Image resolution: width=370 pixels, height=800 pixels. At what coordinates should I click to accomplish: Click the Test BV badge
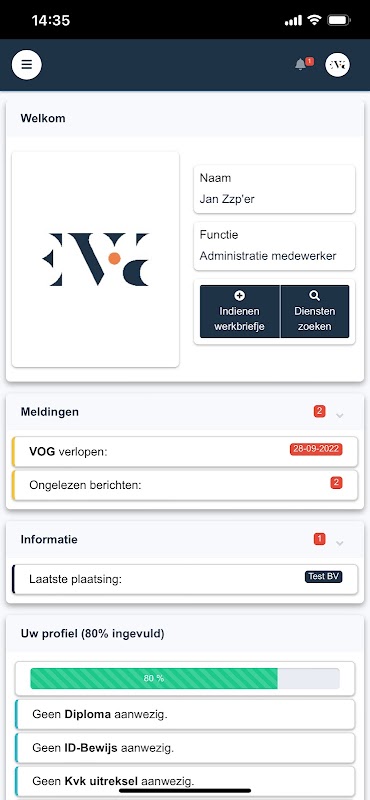pos(324,577)
